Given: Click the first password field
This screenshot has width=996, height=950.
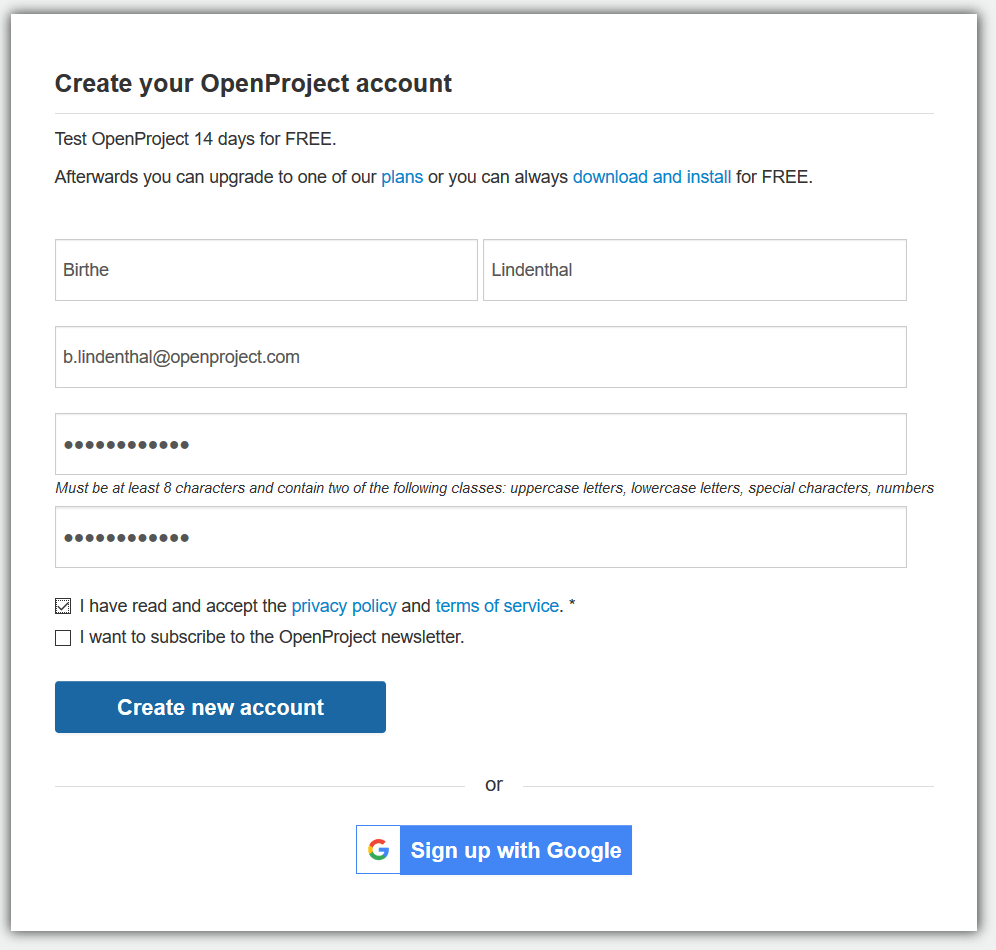Looking at the screenshot, I should click(480, 444).
